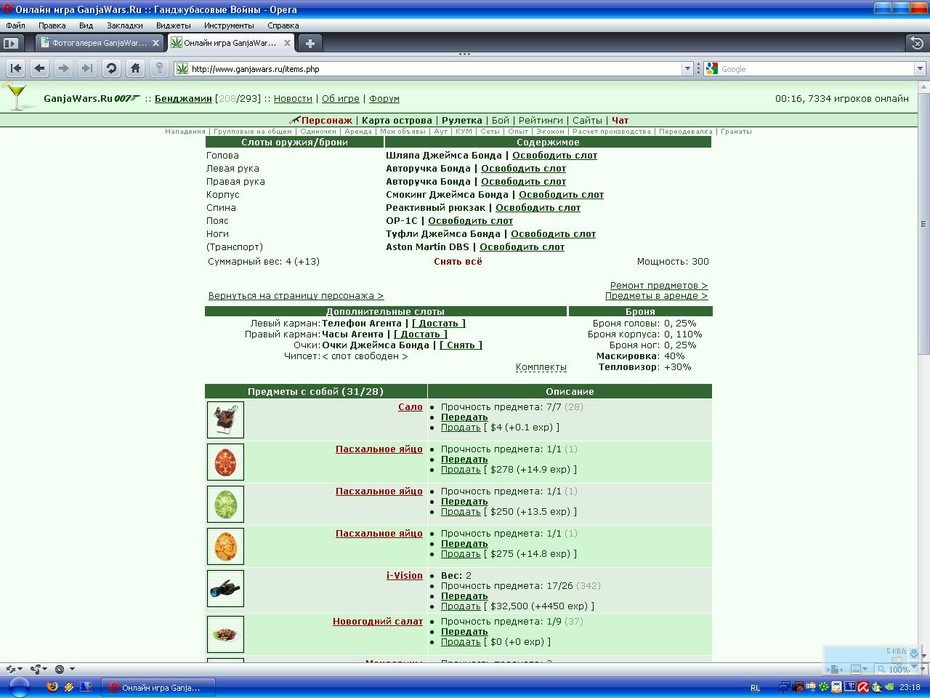Viewport: 930px width, 698px height.
Task: Click the Гранаты sub-navigation link
Action: 736,132
